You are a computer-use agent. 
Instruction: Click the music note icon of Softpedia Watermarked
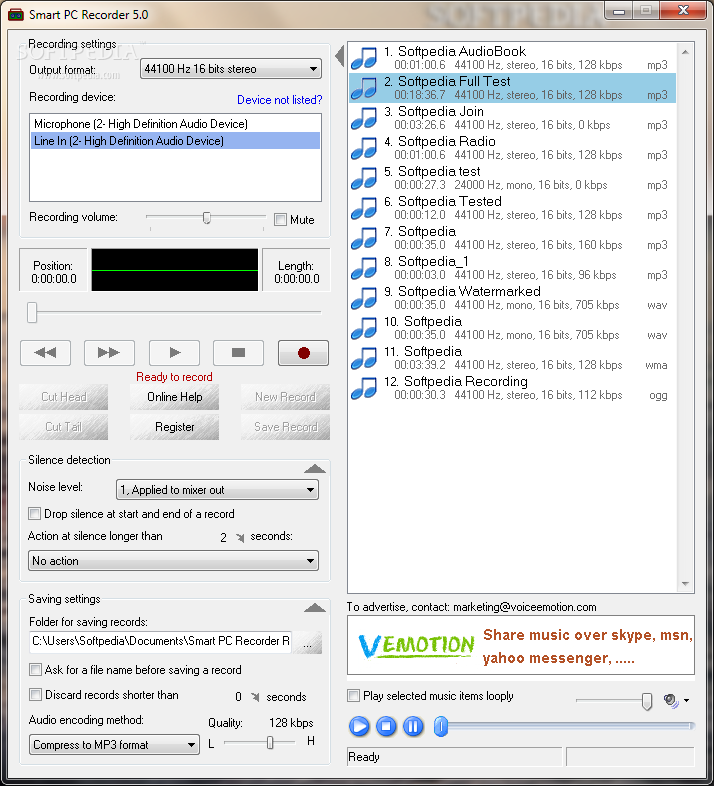coord(364,298)
